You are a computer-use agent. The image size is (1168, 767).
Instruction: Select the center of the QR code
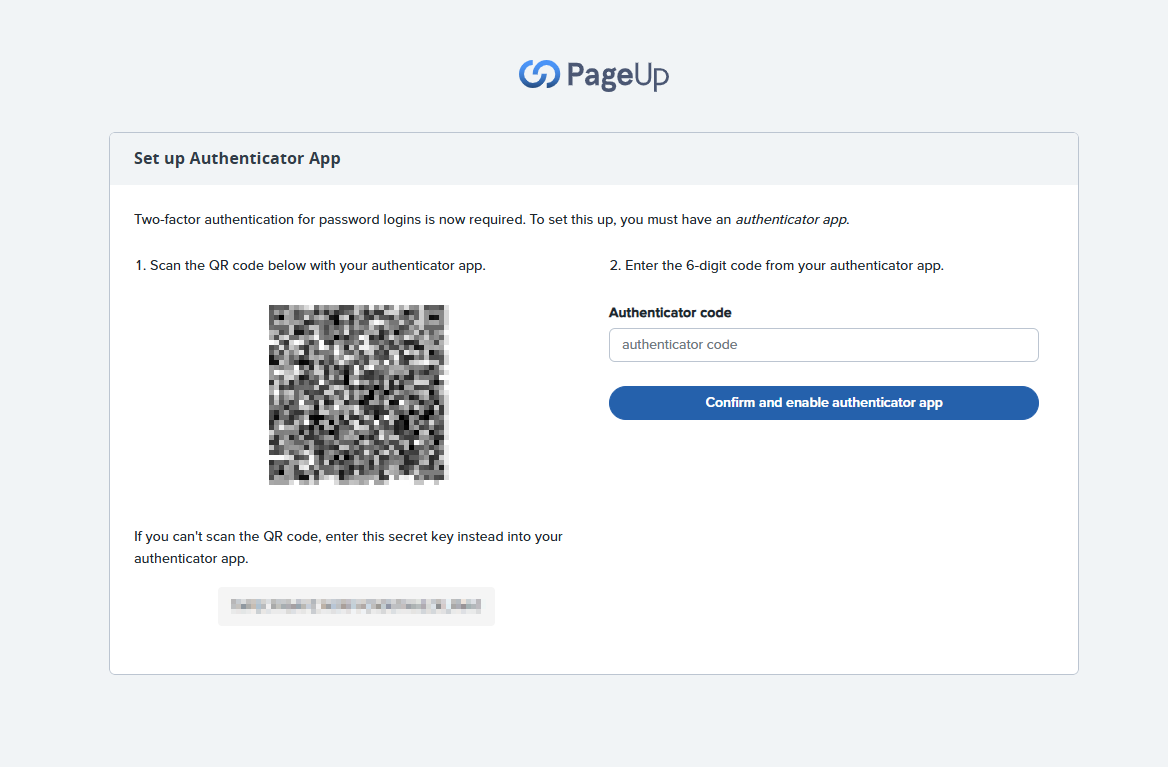[358, 394]
